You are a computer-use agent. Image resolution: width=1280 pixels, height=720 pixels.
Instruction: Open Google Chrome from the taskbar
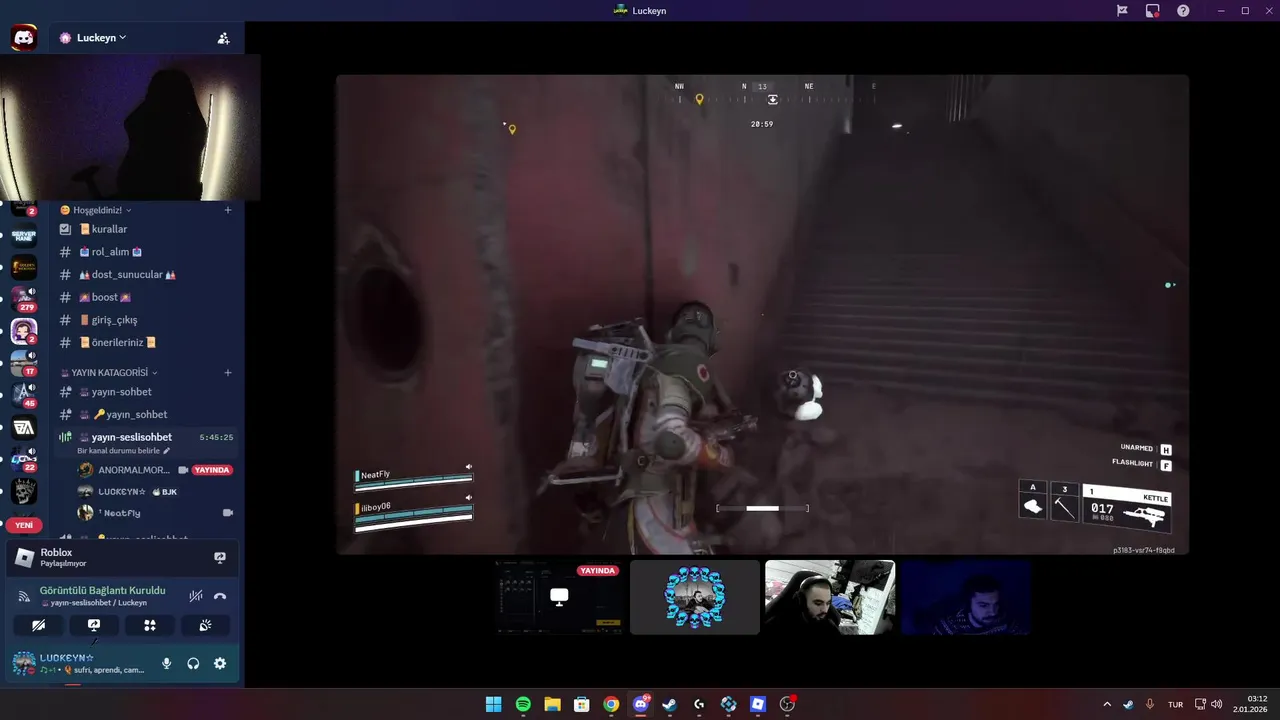pos(611,704)
